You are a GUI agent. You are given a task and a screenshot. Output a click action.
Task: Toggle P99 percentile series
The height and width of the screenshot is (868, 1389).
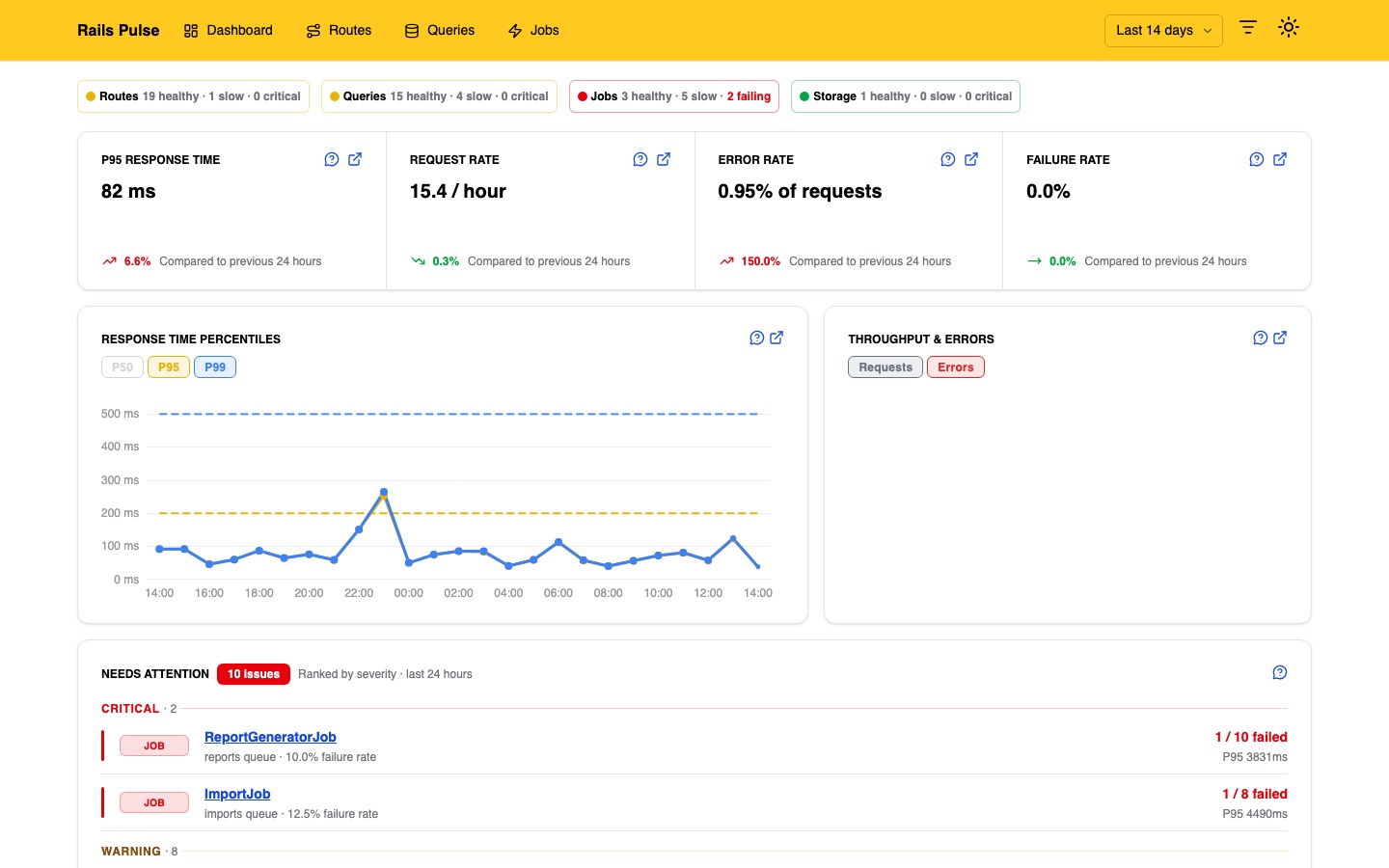coord(215,367)
